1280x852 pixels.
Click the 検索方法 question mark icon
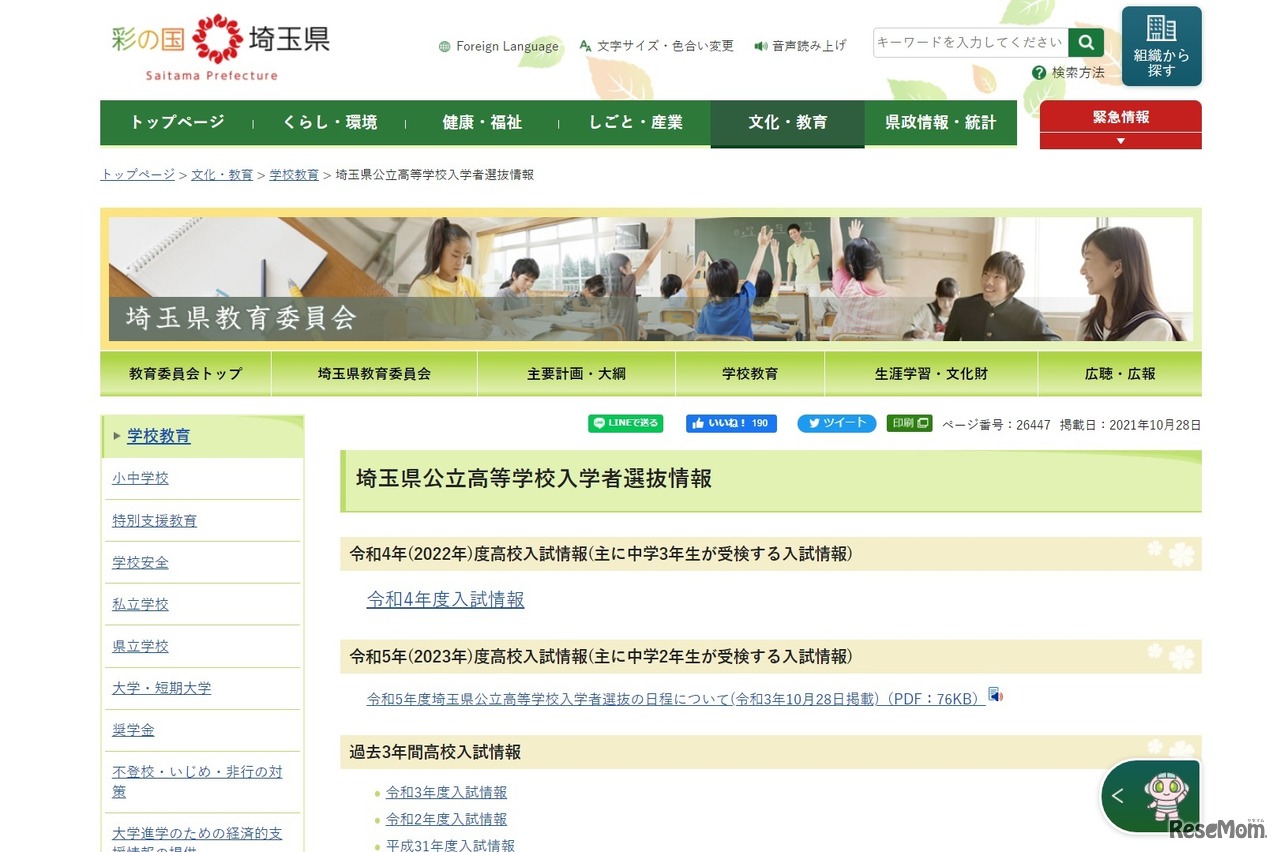coord(1039,72)
